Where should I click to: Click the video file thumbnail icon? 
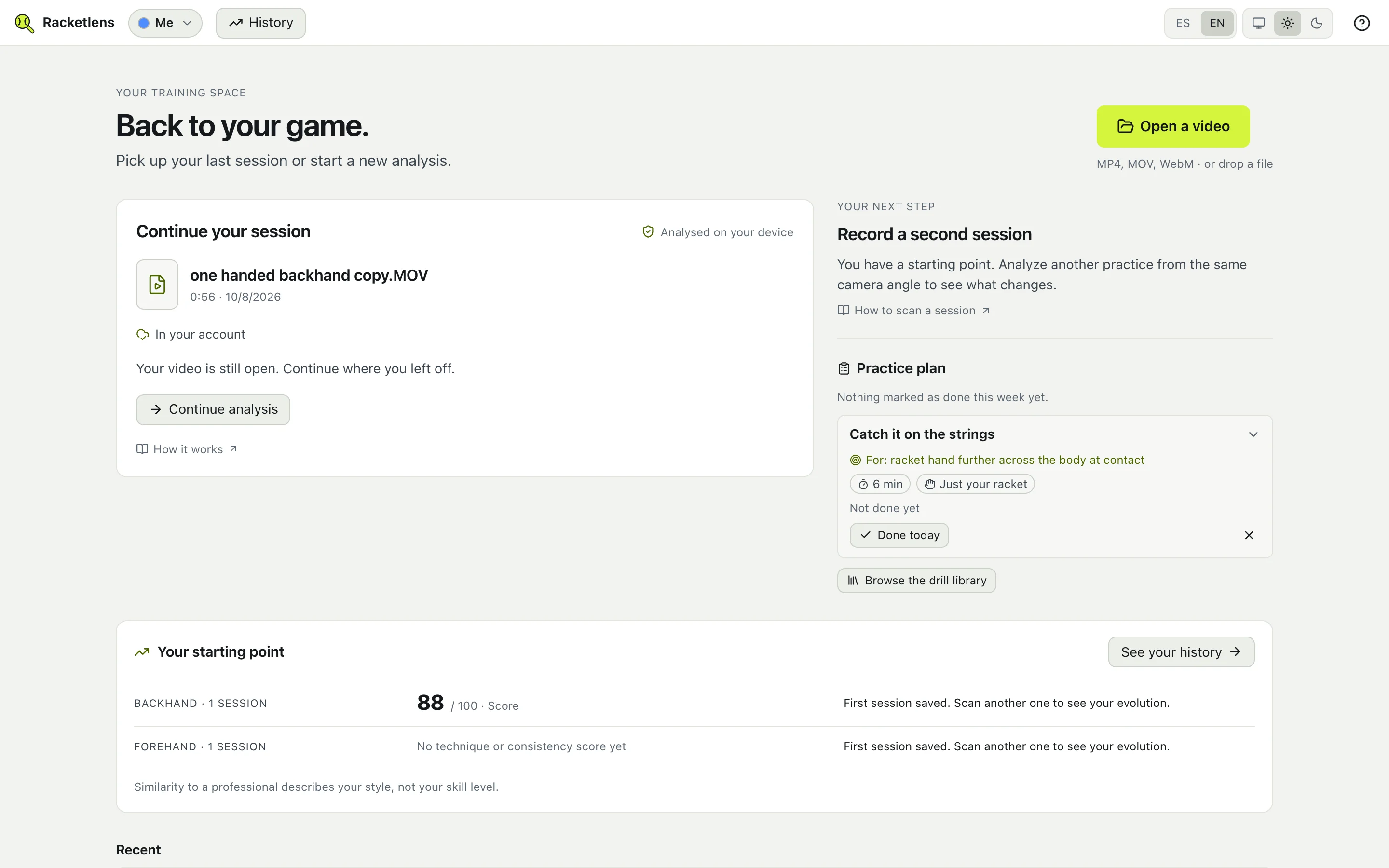coord(157,284)
